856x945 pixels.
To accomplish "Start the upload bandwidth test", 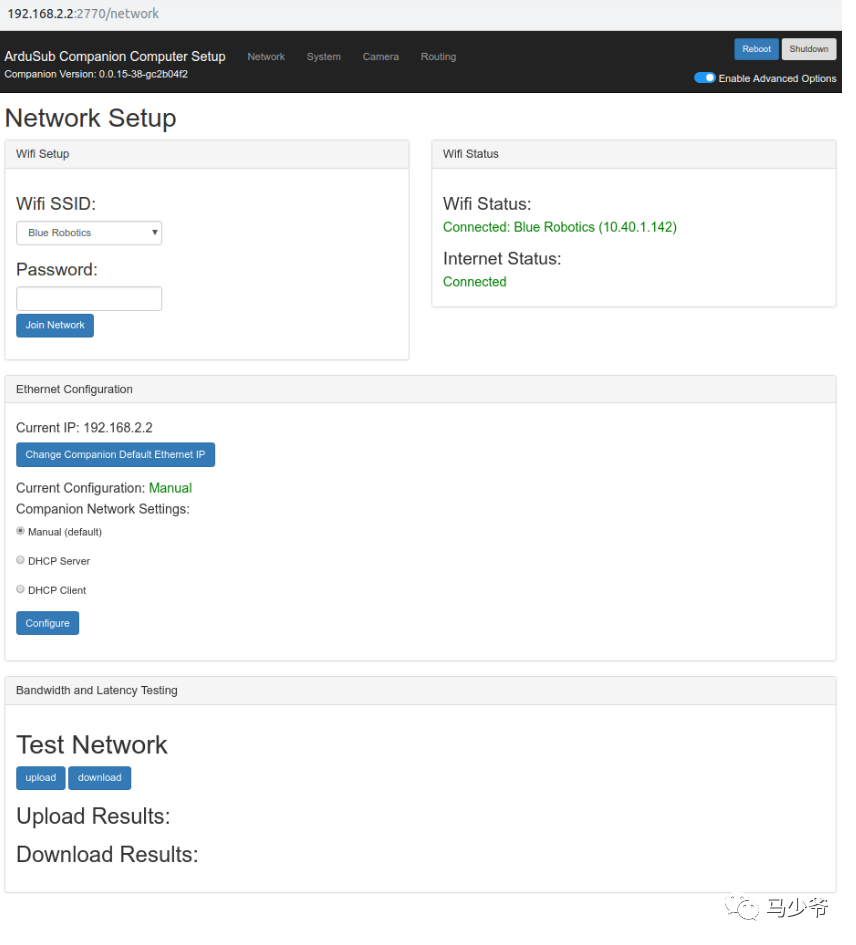I will pos(41,778).
